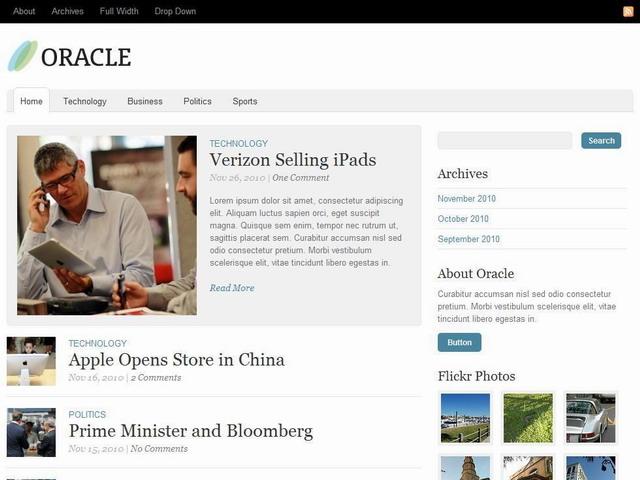Open Flickr photo of silver vintage car
Viewport: 640px width, 480px height.
point(591,418)
